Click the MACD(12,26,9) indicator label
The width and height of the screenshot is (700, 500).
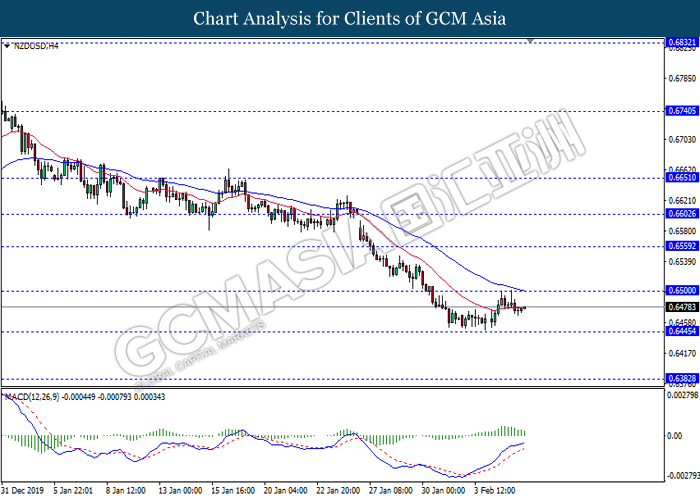(x=33, y=397)
